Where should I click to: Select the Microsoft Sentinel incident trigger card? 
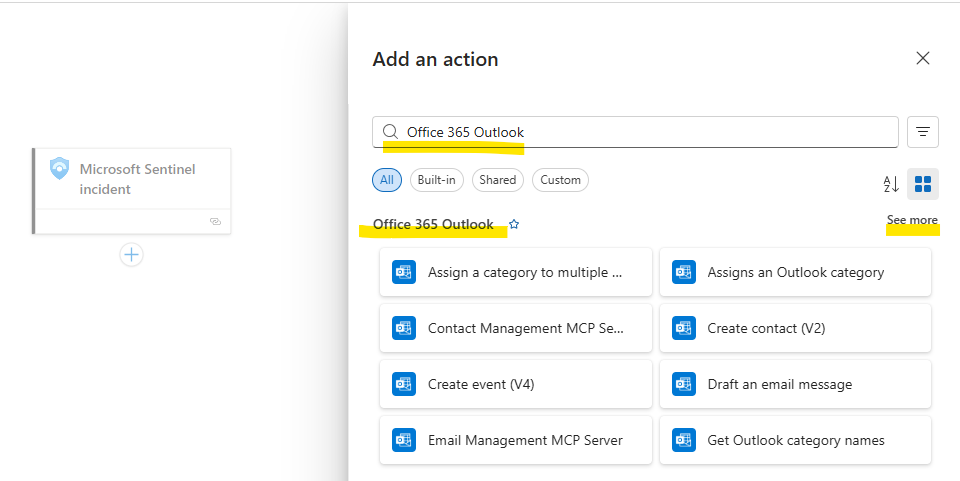point(132,191)
